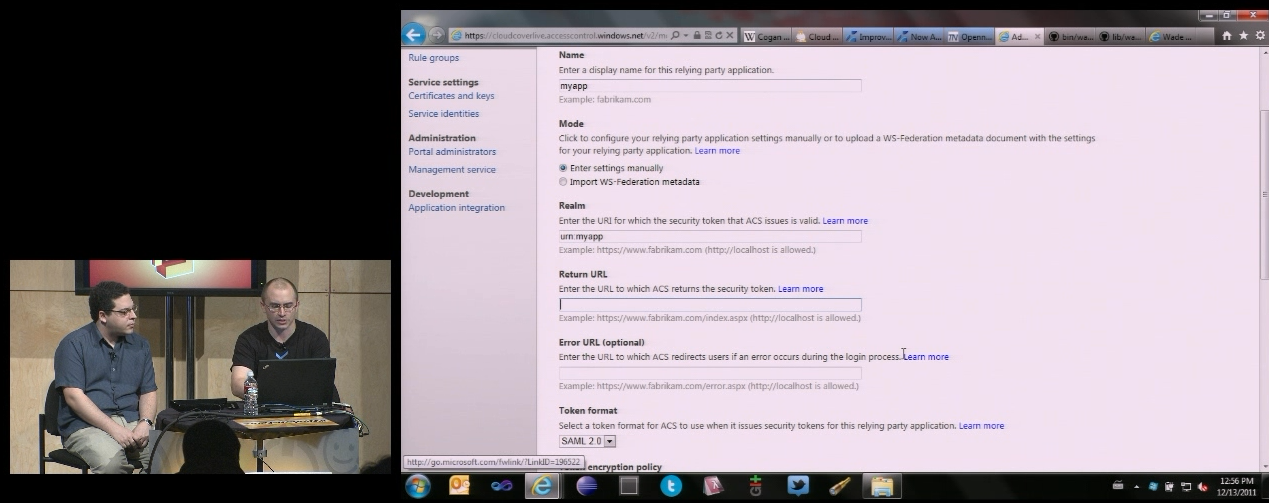Open Windows Explorer folder in taskbar
This screenshot has height=503, width=1269.
coord(882,486)
